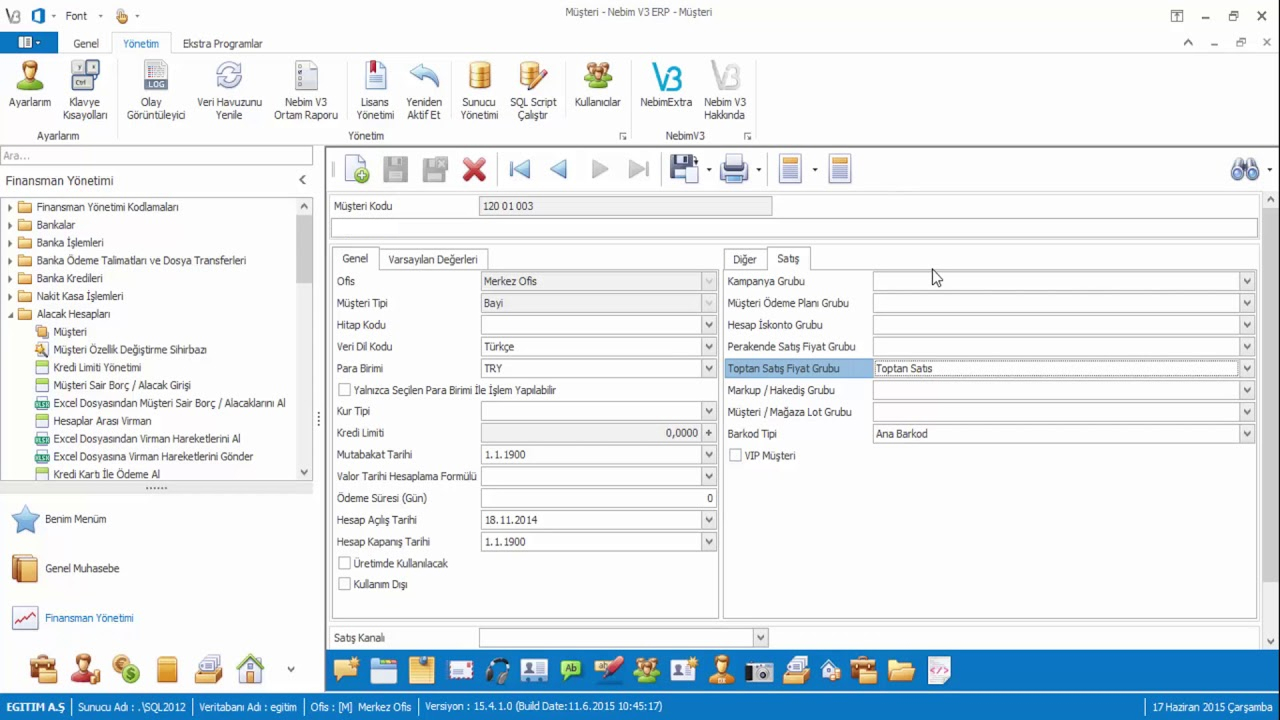Image resolution: width=1280 pixels, height=720 pixels.
Task: Launch Olay Görüntüleyici from ribbon
Action: point(156,90)
